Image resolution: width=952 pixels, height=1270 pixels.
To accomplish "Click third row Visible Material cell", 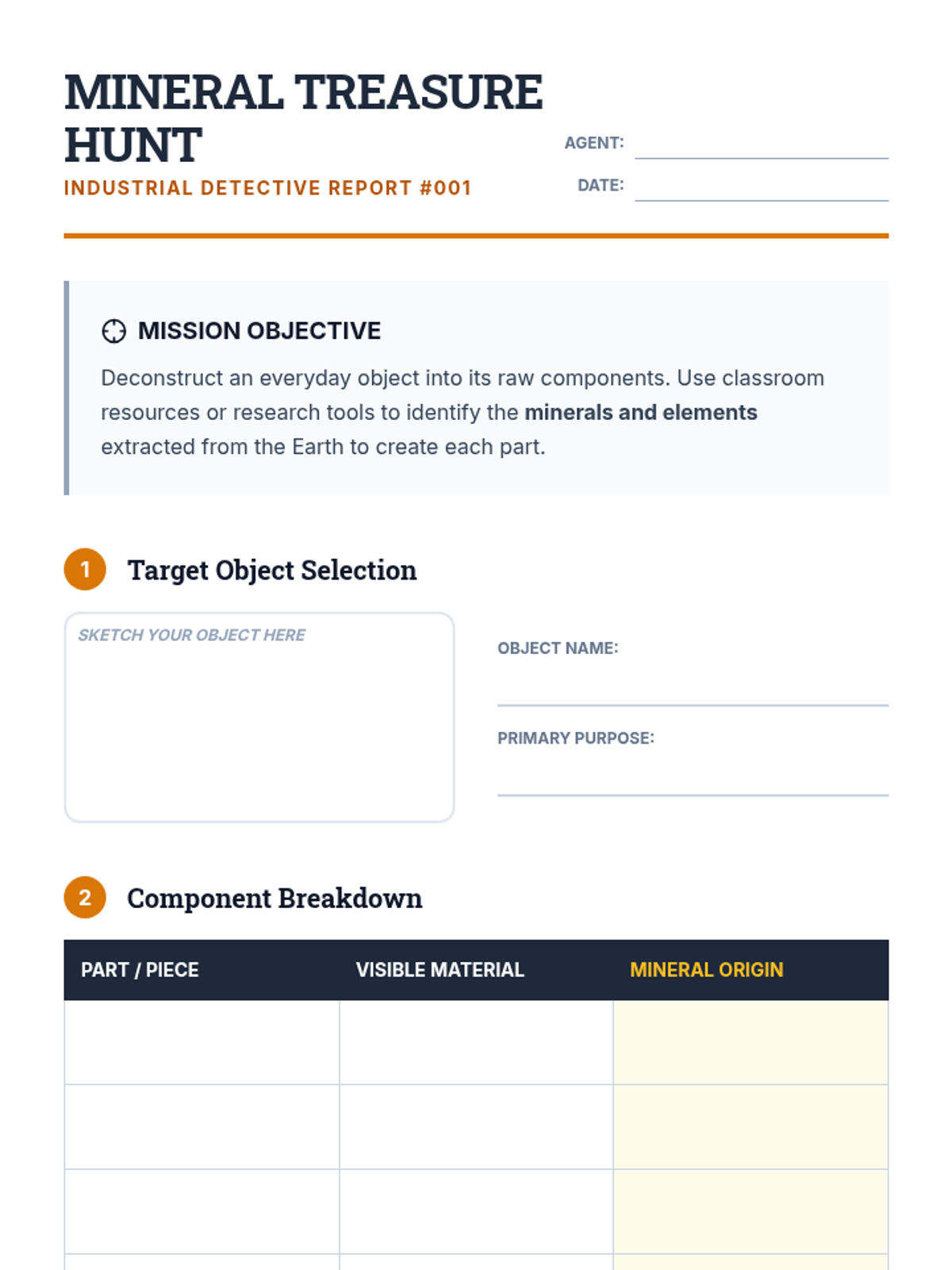I will coord(476,1211).
